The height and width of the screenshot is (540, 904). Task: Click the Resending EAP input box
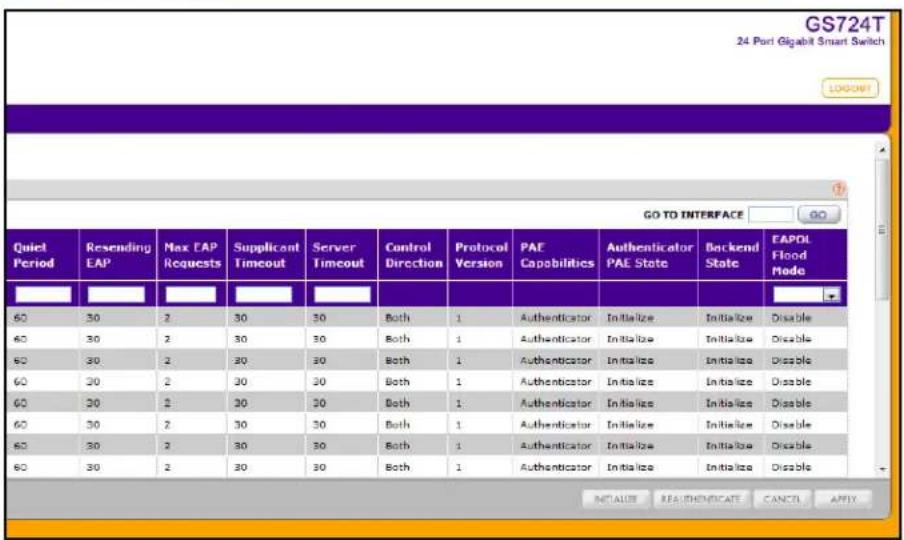[116, 294]
